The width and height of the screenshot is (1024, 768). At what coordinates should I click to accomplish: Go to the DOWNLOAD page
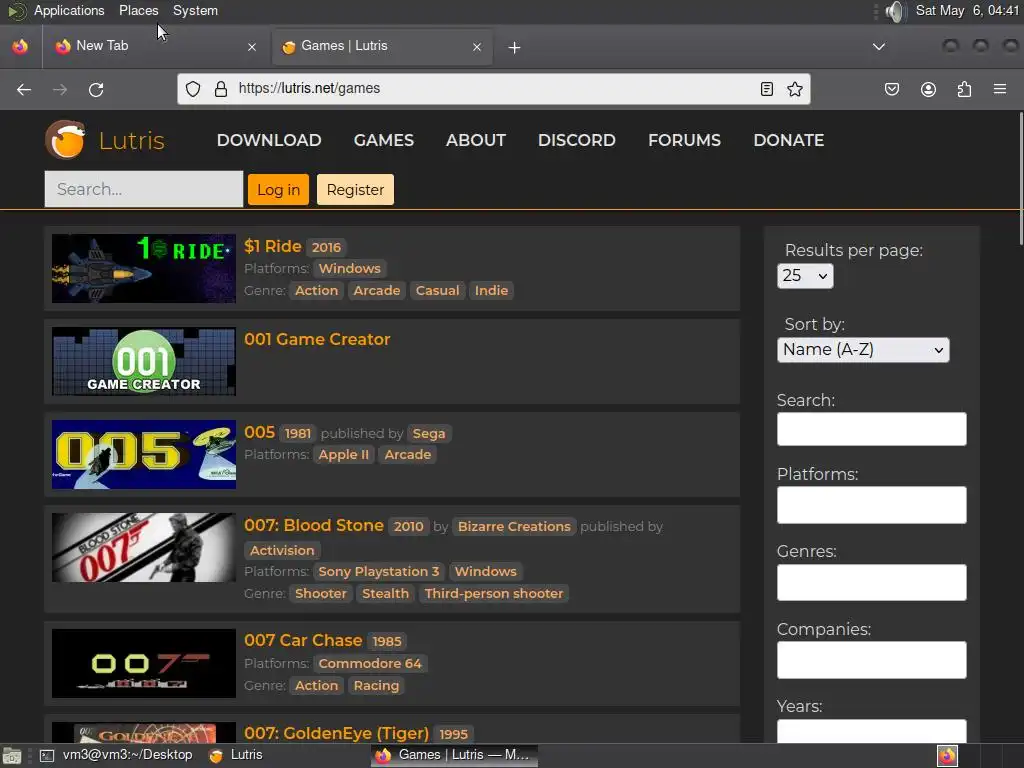269,140
